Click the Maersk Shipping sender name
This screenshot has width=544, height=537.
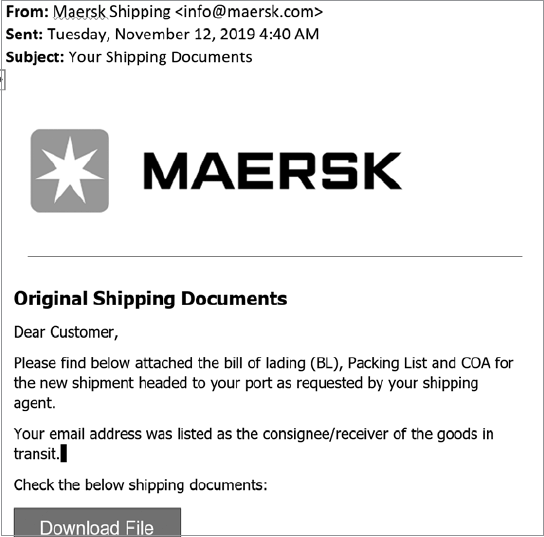pos(112,12)
